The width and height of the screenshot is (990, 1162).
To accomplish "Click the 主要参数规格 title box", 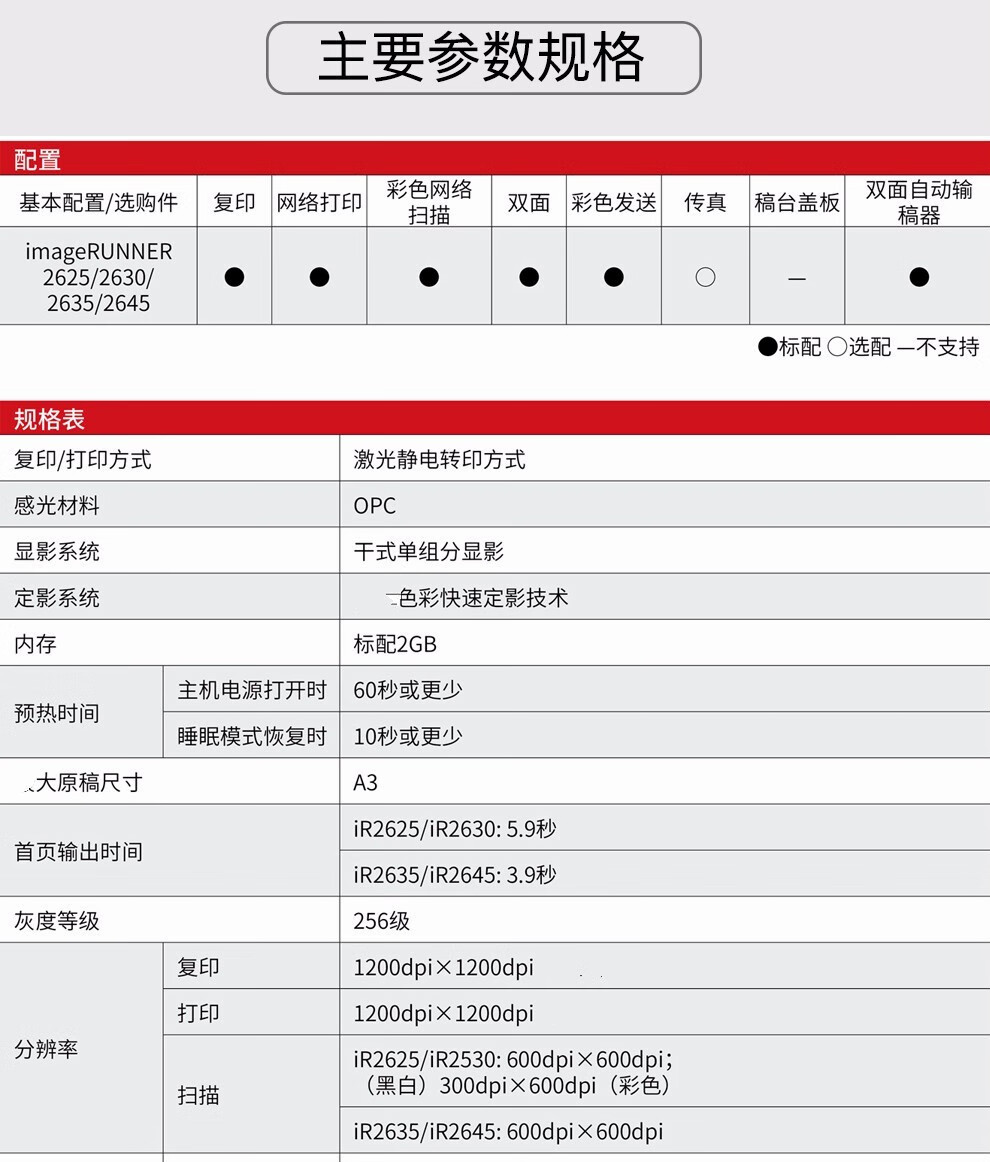I will (x=483, y=58).
